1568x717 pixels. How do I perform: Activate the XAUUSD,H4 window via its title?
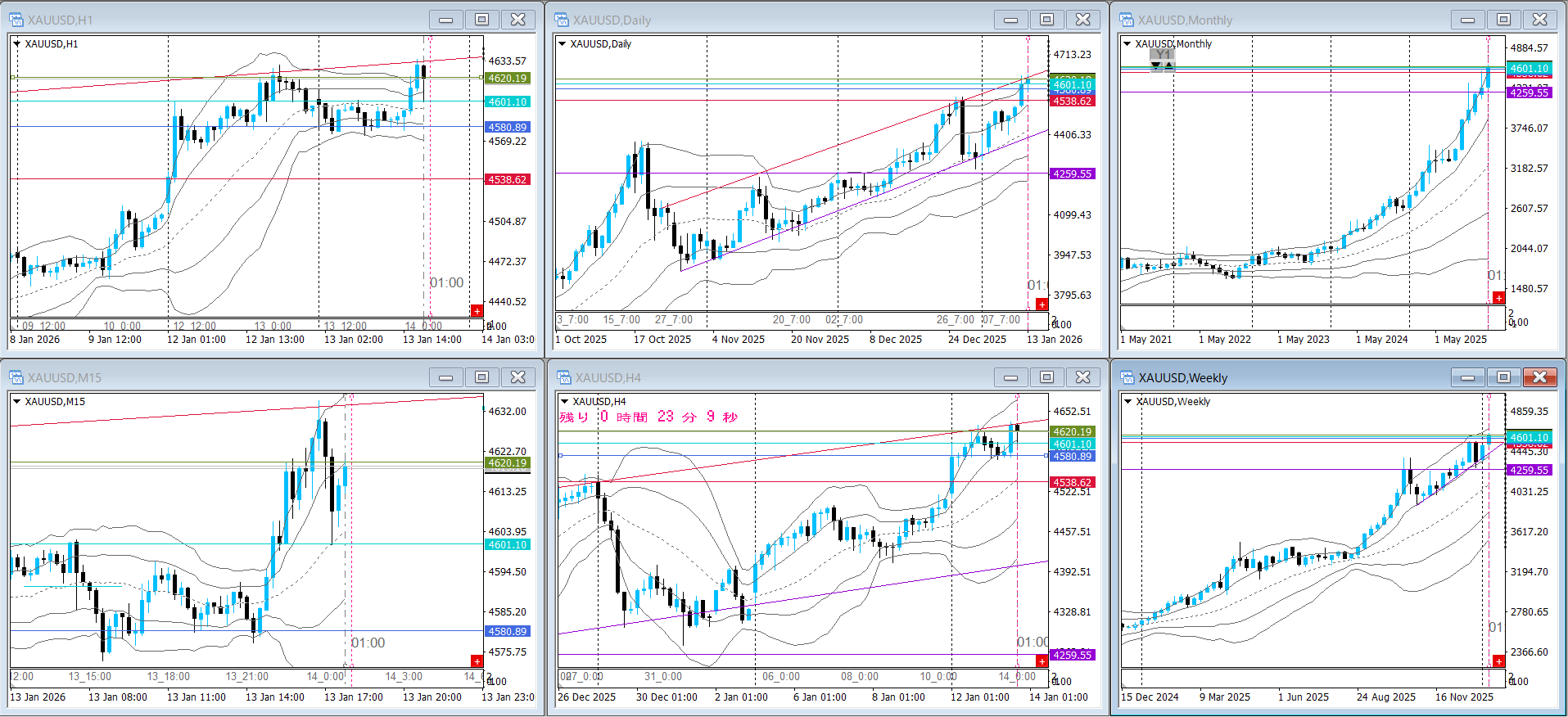click(x=608, y=377)
